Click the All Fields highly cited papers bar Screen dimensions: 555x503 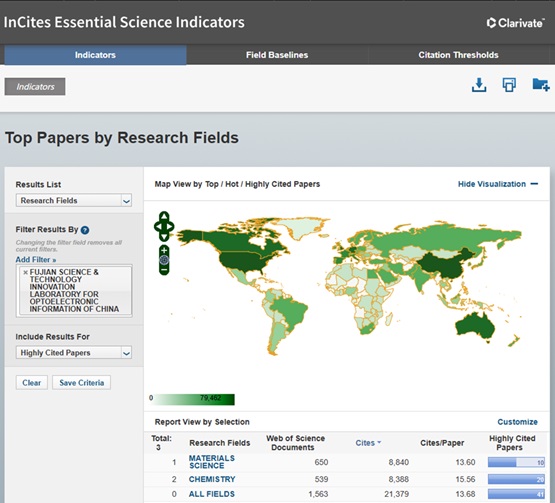516,494
